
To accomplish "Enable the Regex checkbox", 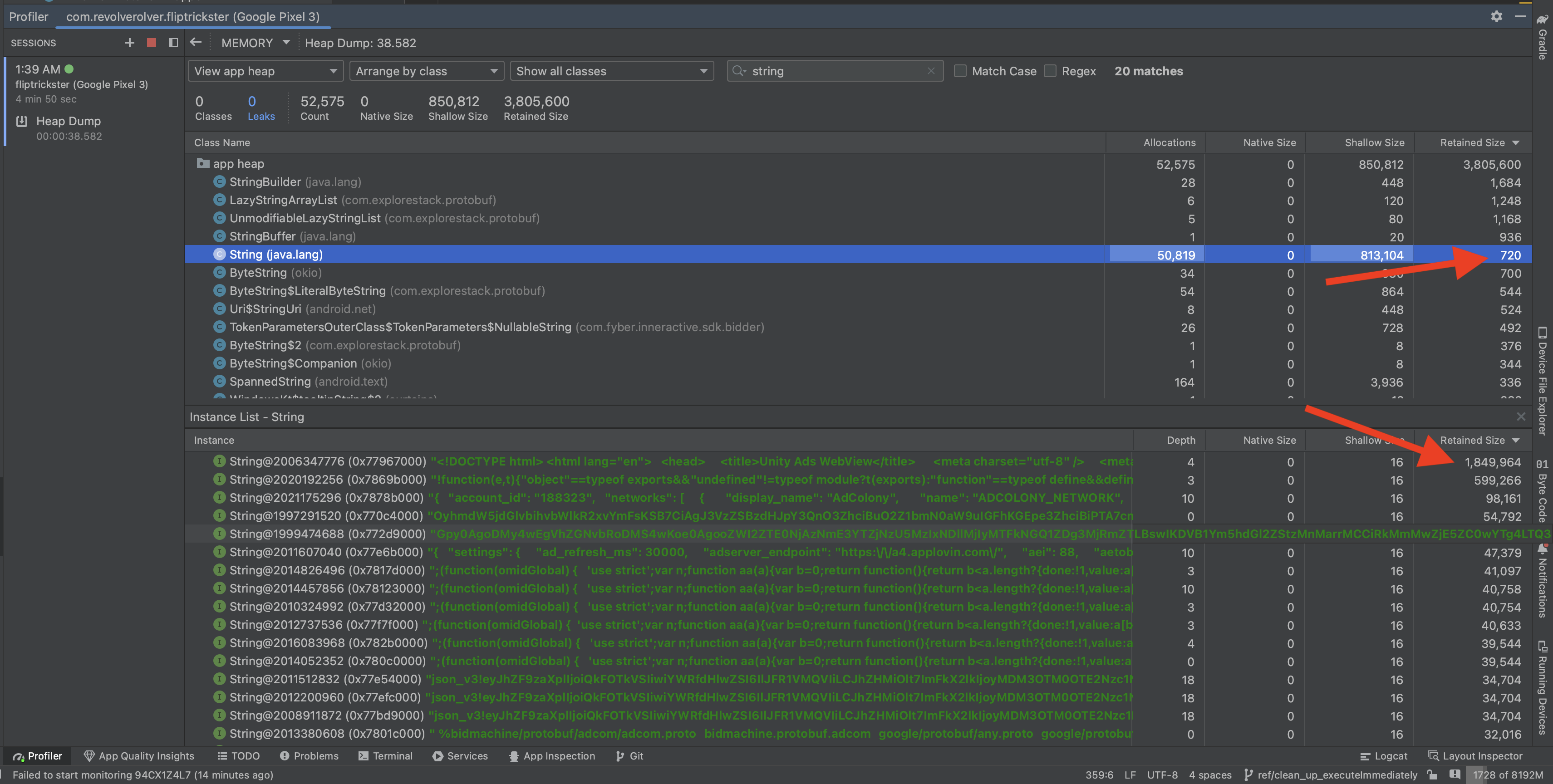I will (x=1050, y=71).
